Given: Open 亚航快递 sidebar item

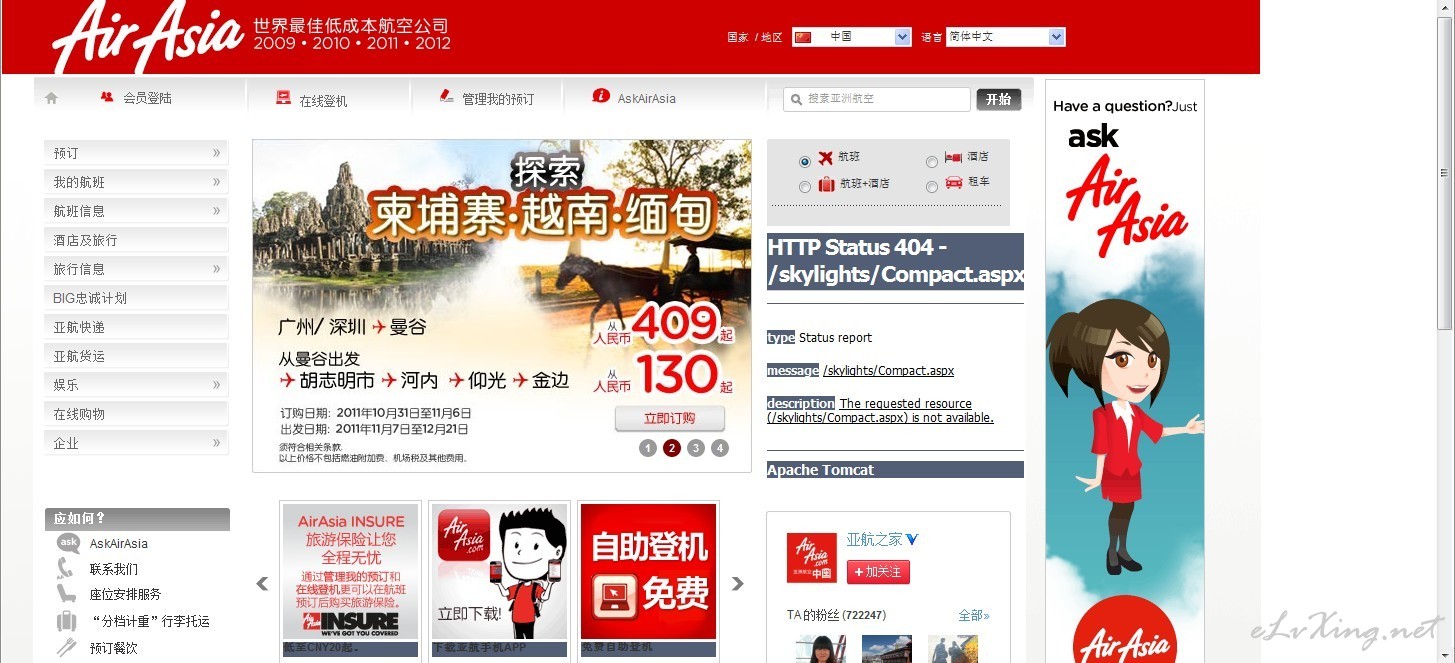Looking at the screenshot, I should 136,327.
